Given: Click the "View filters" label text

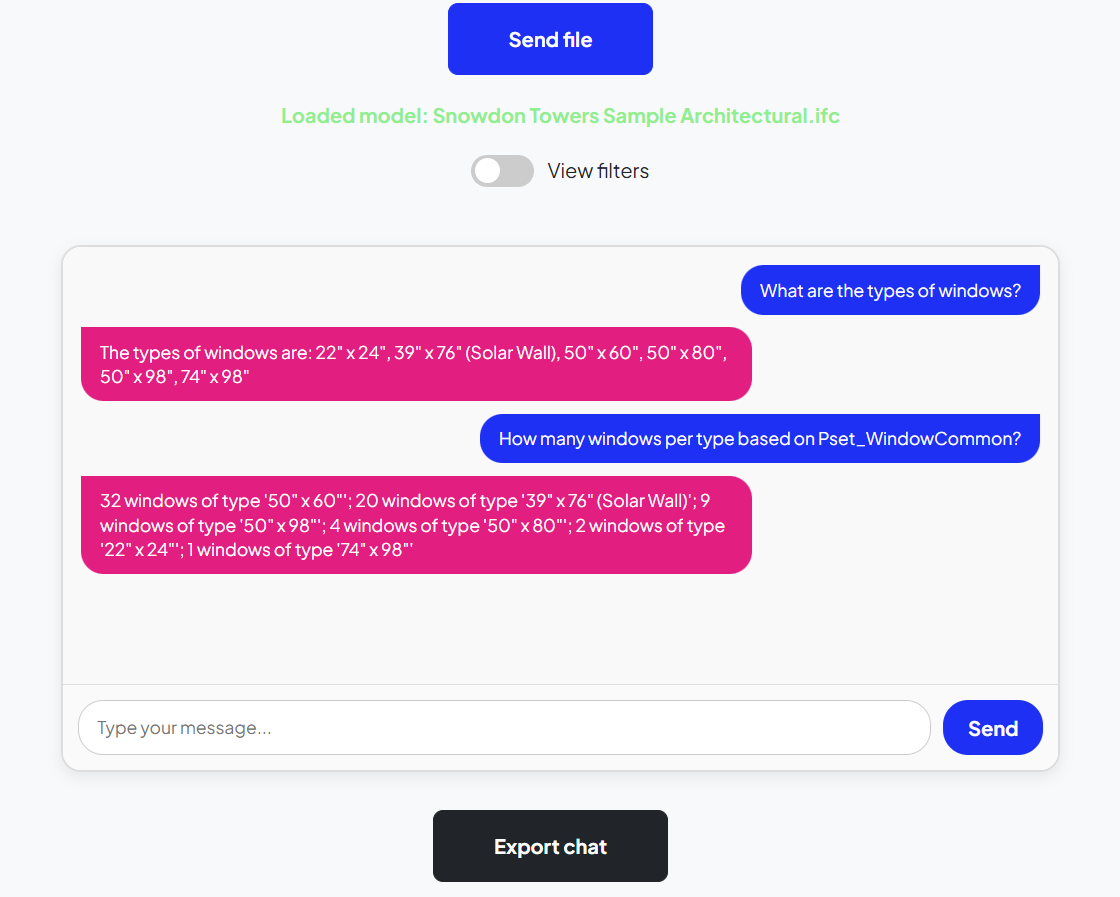Looking at the screenshot, I should click(x=598, y=171).
